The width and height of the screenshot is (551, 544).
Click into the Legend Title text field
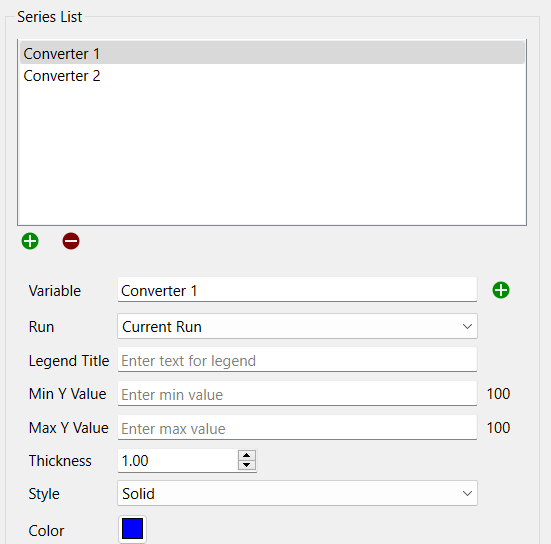[x=297, y=360]
